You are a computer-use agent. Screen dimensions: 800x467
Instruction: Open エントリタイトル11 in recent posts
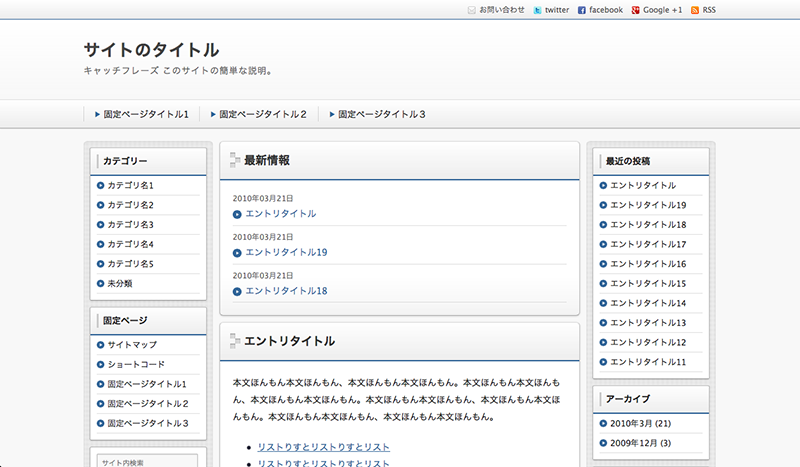pyautogui.click(x=648, y=362)
